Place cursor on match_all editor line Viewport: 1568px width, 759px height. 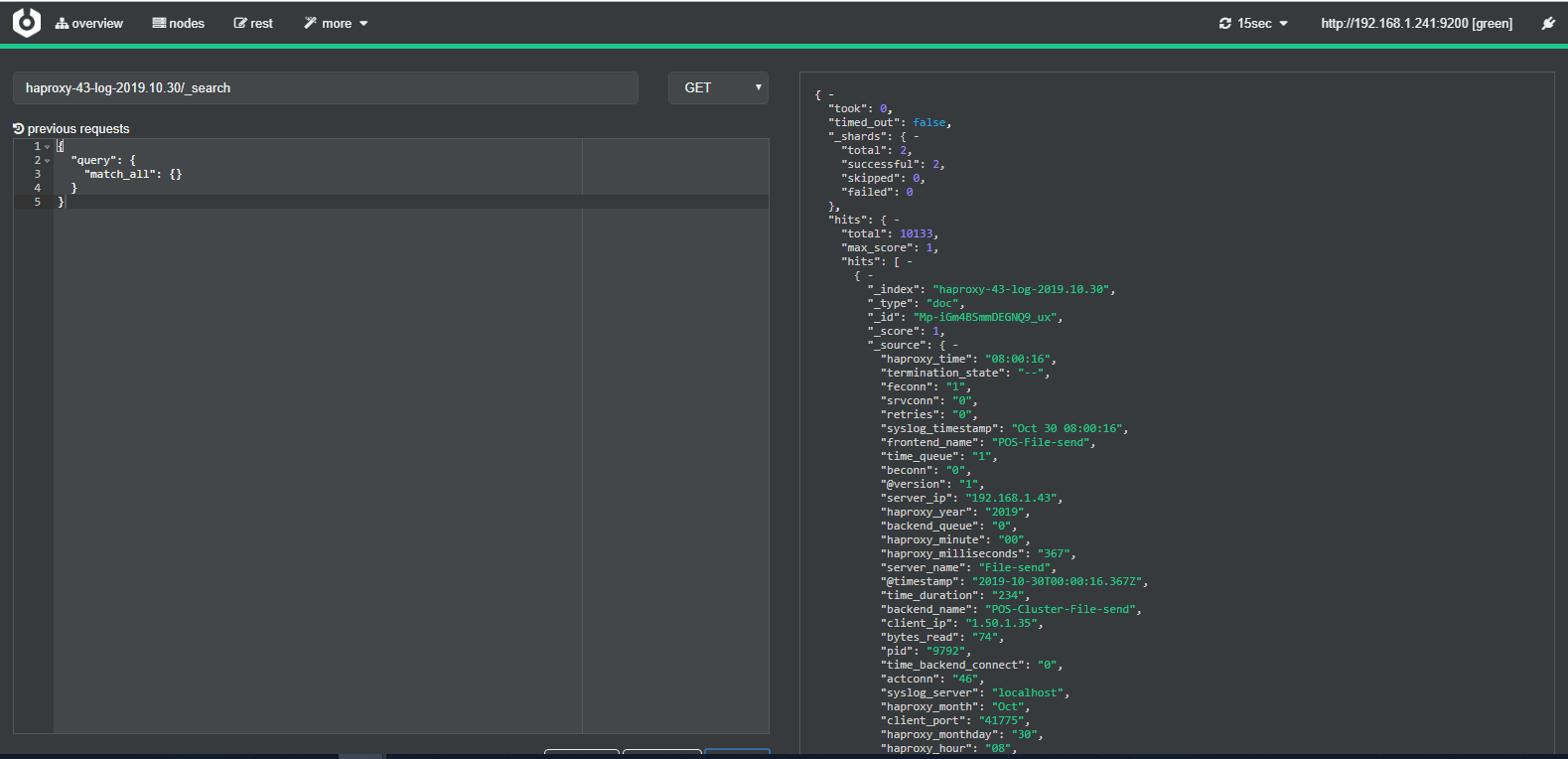click(133, 174)
